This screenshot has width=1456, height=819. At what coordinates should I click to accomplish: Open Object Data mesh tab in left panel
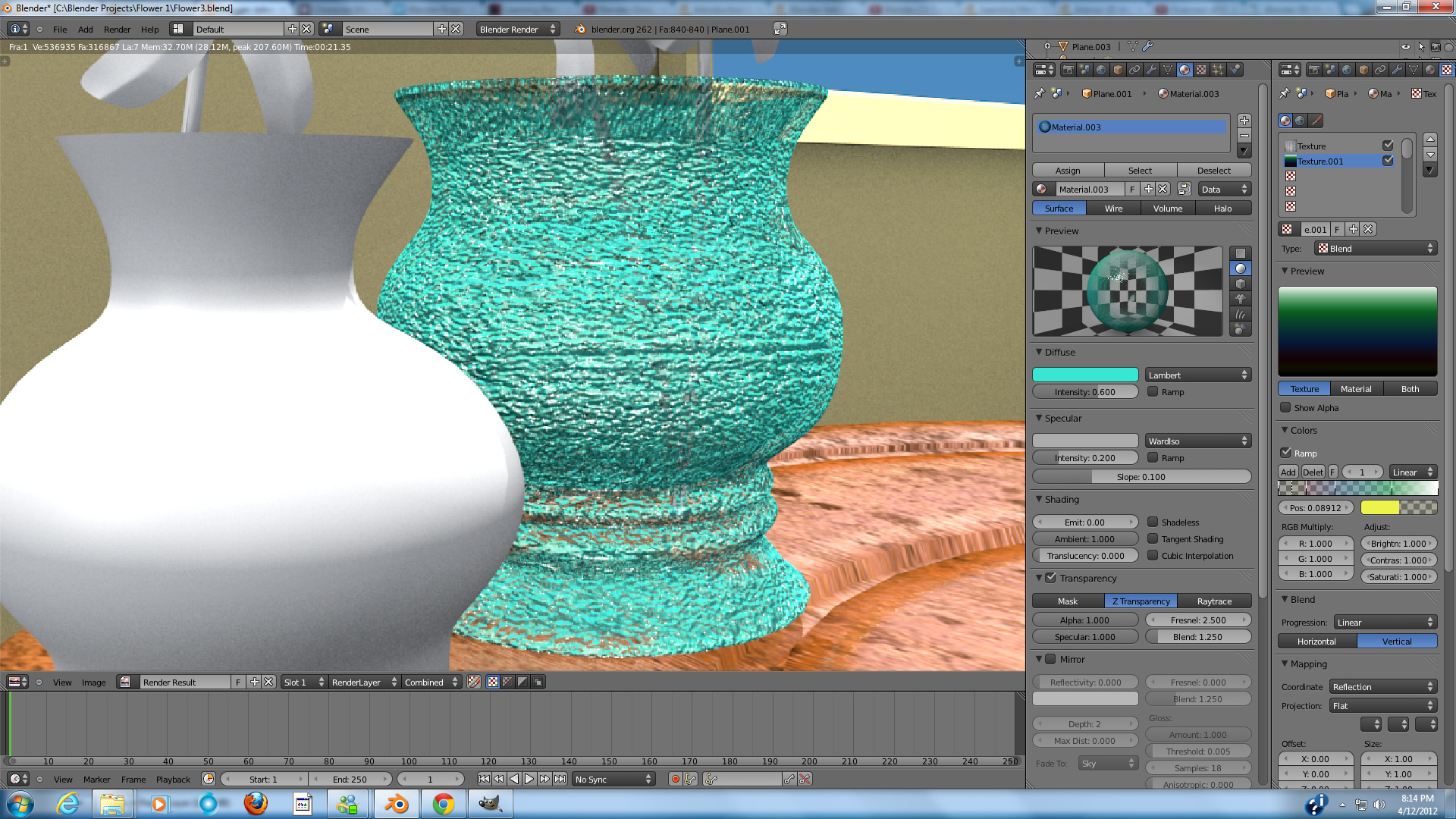tap(1168, 70)
